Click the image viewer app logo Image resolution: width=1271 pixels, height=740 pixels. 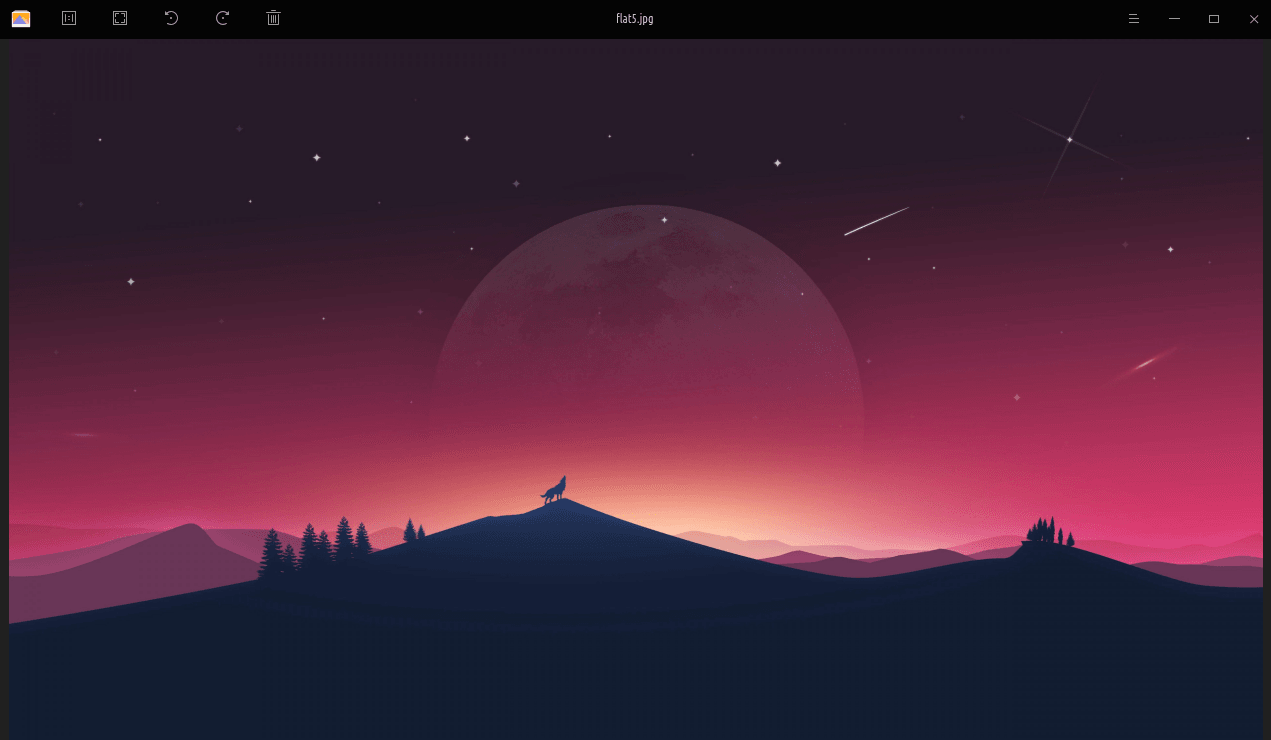[x=21, y=18]
